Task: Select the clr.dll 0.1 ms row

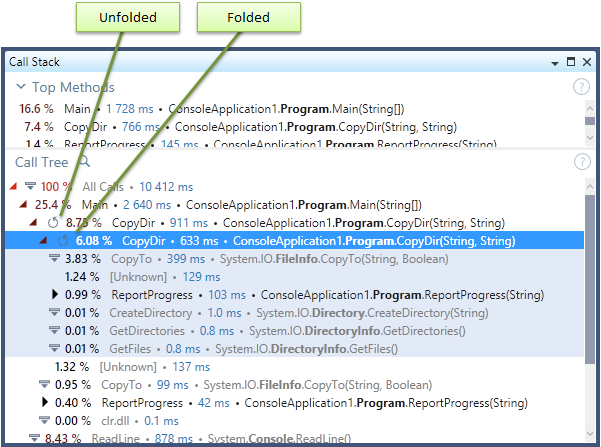Action: pyautogui.click(x=294, y=421)
